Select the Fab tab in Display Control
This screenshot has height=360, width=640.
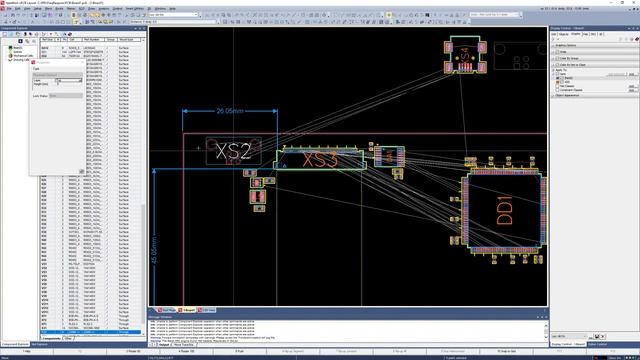(x=585, y=34)
